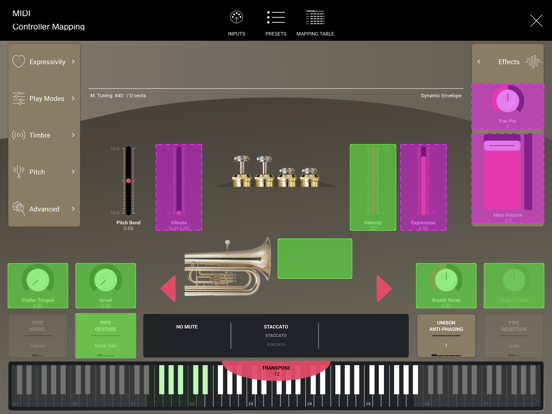Screen dimensions: 552x414
Task: Open the Presets list icon
Action: 276,17
